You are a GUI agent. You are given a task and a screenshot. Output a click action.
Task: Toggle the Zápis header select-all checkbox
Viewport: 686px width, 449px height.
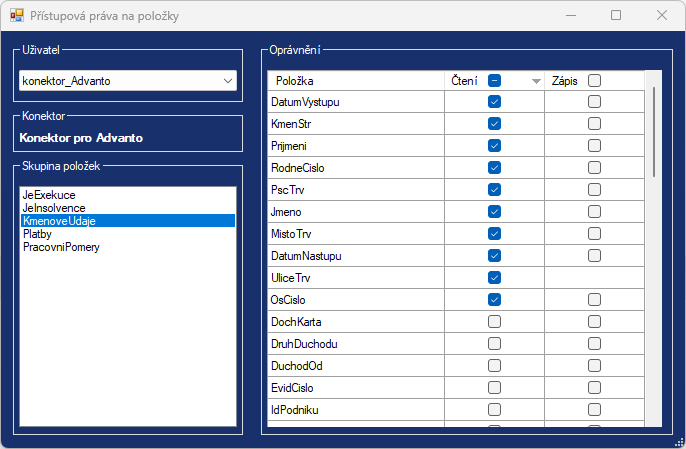pos(594,81)
